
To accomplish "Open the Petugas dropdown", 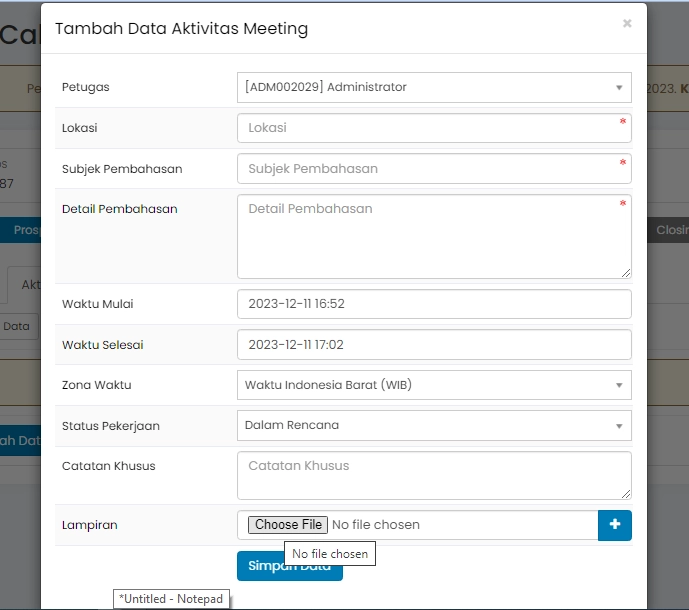I will tap(434, 87).
